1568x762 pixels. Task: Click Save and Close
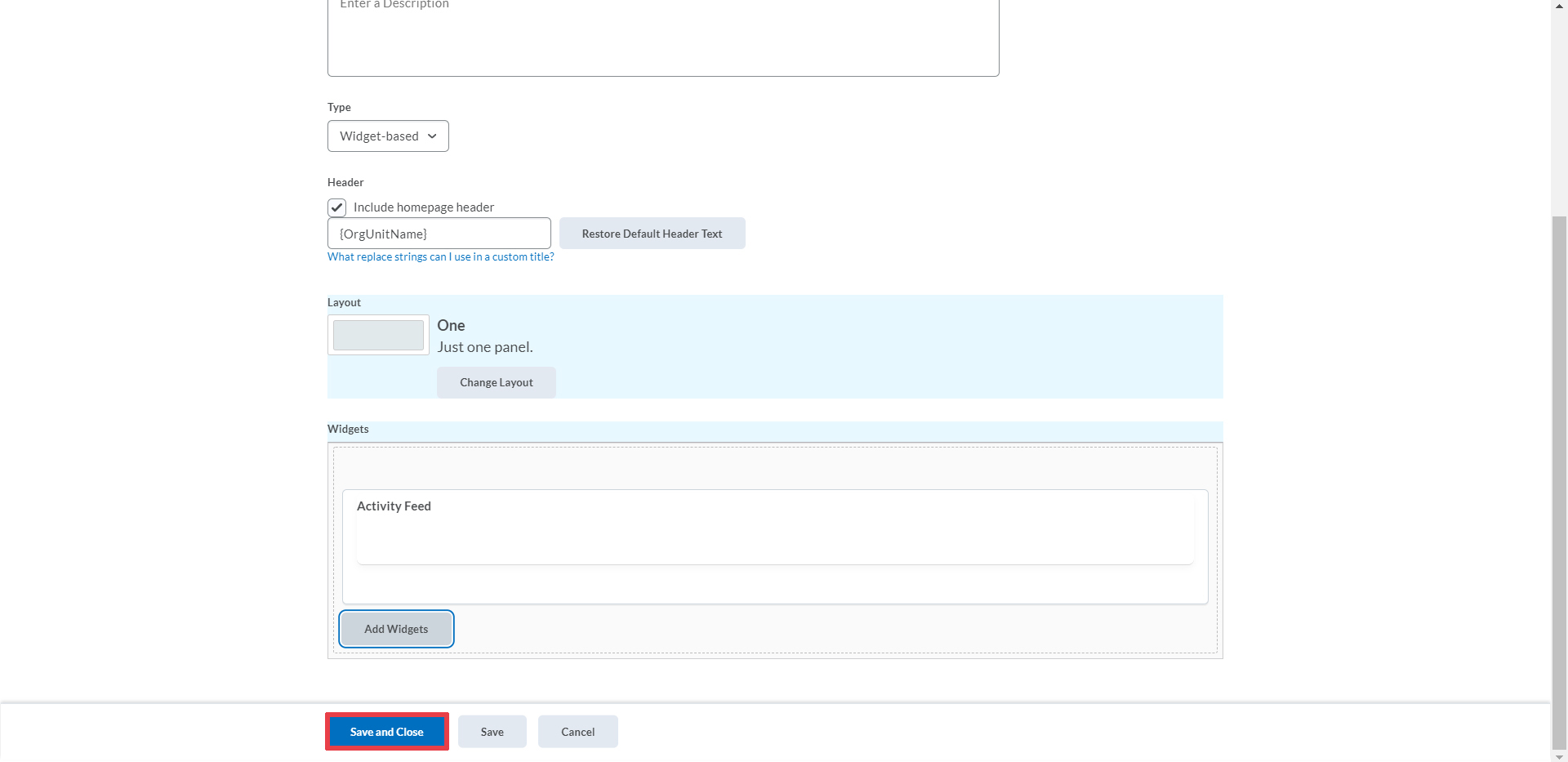387,732
